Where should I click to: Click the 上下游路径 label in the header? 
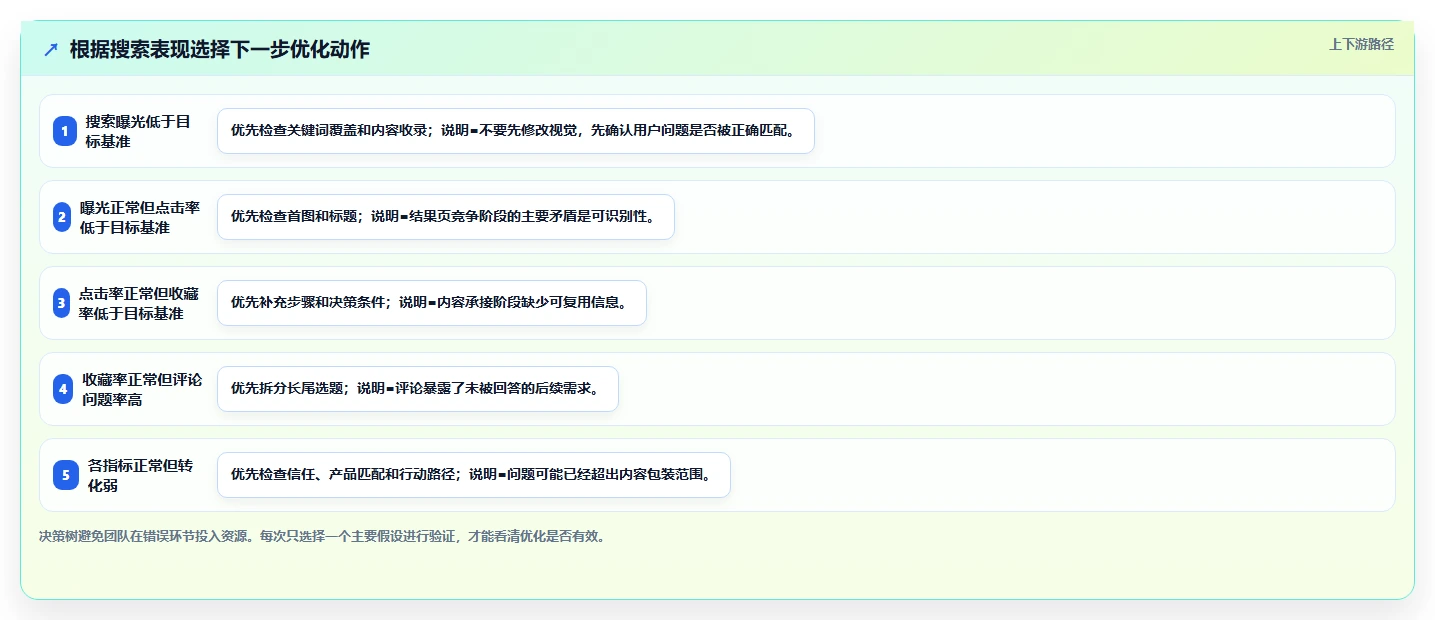1361,44
